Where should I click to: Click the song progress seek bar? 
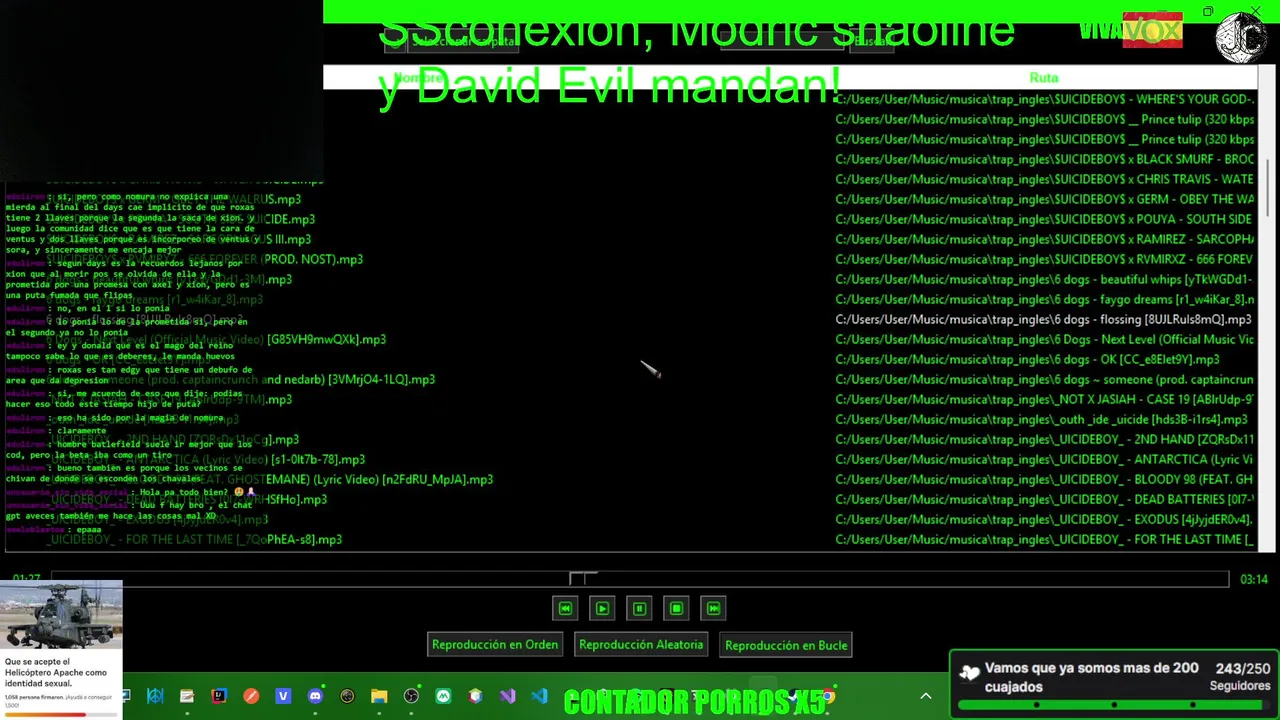[640, 579]
